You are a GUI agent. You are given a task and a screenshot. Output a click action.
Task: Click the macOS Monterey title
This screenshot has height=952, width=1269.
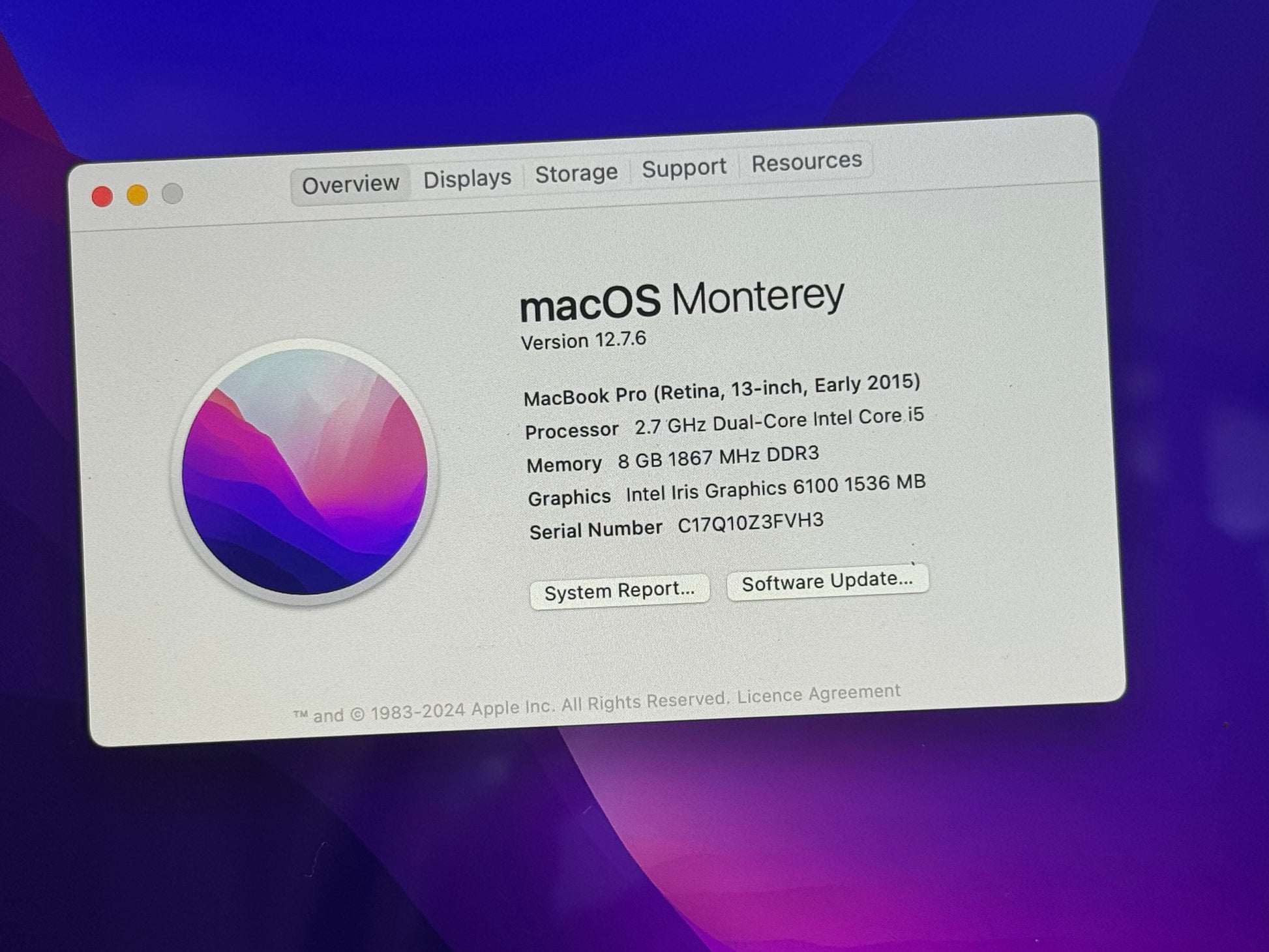681,301
